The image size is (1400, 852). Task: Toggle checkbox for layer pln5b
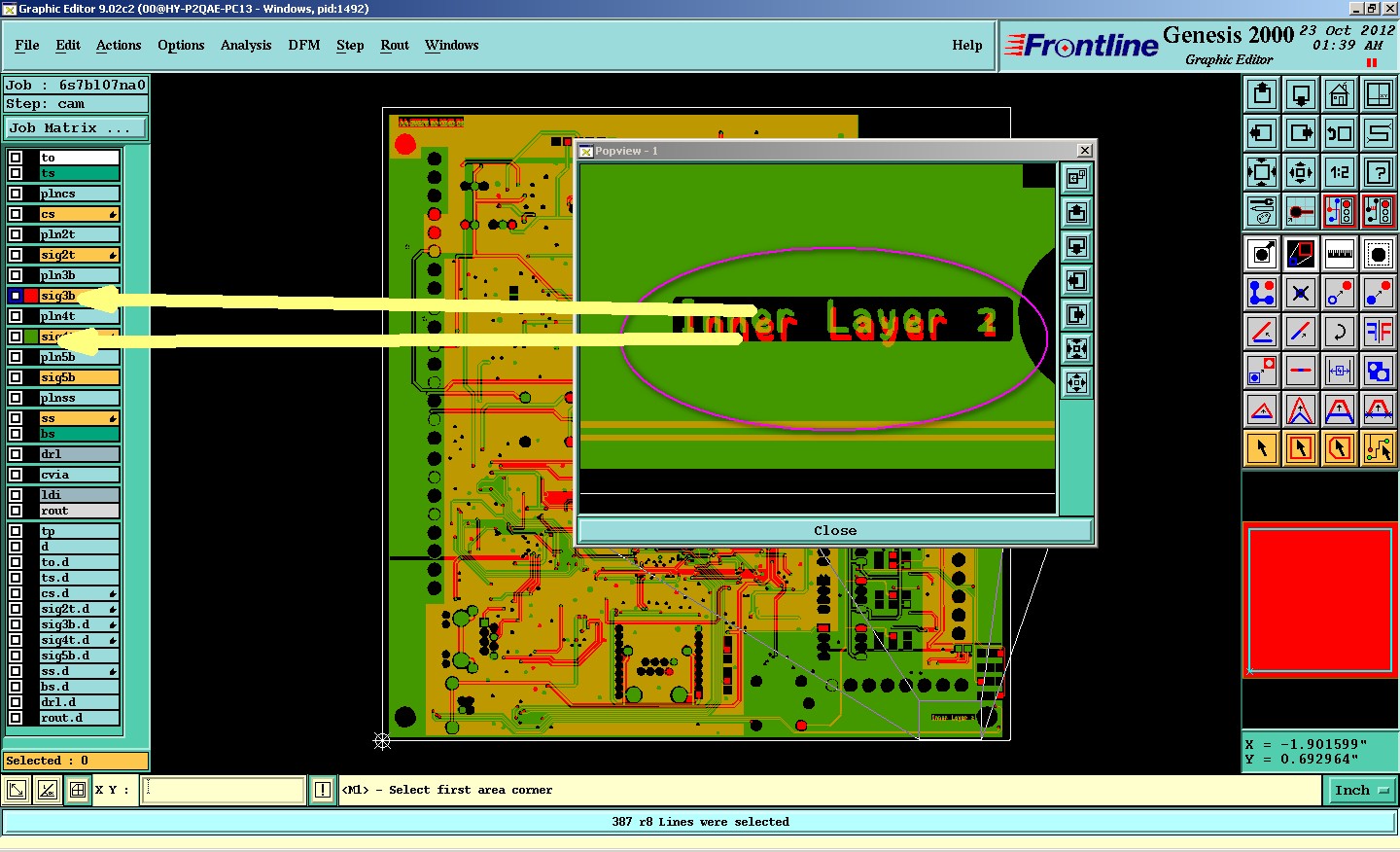16,357
